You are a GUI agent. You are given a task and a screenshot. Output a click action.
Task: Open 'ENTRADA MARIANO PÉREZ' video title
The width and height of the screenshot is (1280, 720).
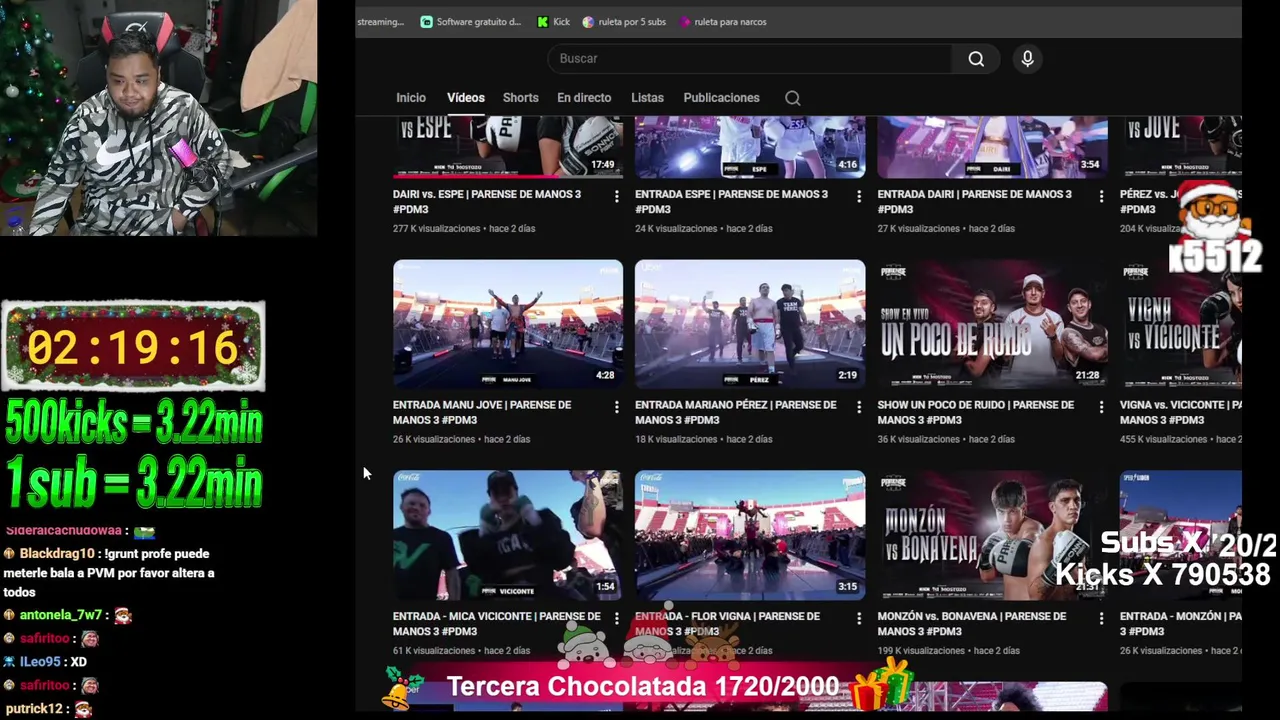pos(735,413)
